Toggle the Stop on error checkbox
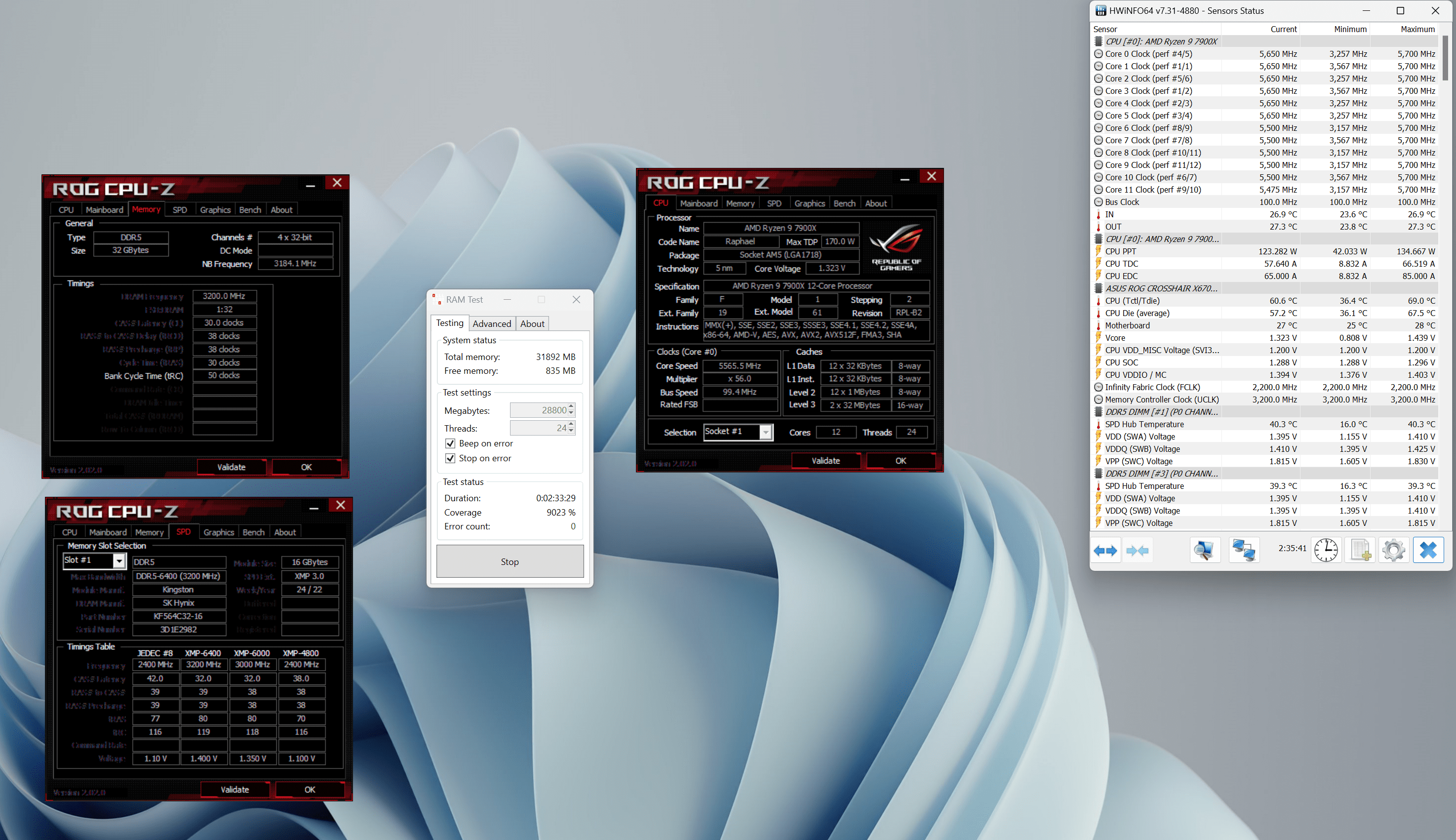Image resolution: width=1456 pixels, height=840 pixels. click(x=450, y=458)
